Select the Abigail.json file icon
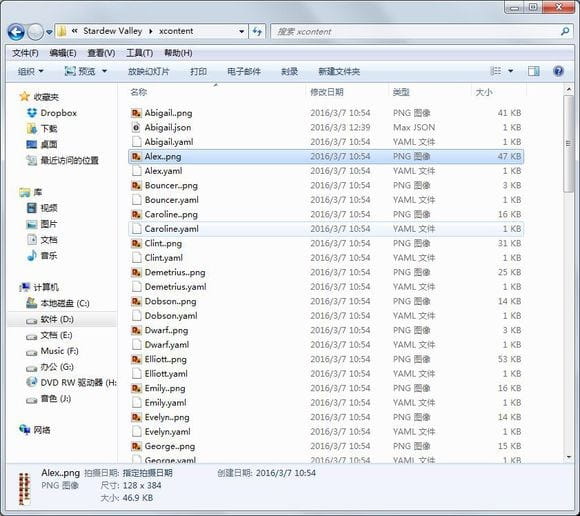 click(x=136, y=128)
